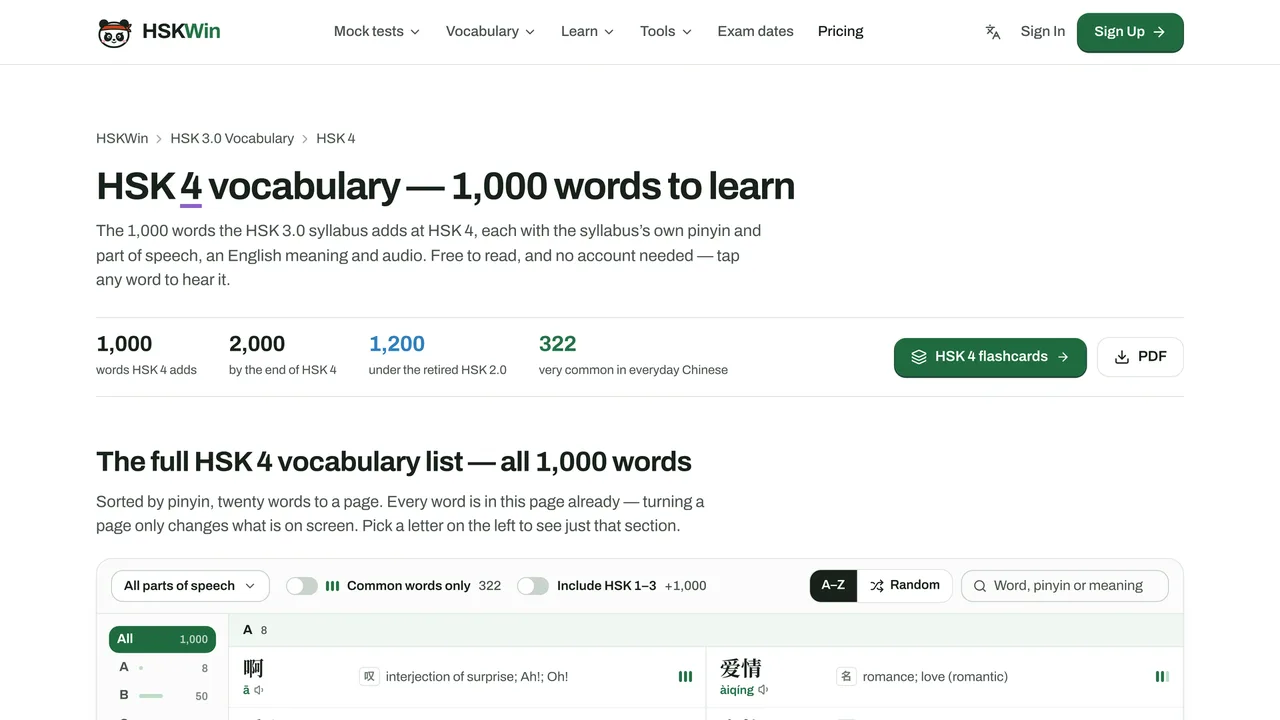Select letter B in the sidebar
This screenshot has width=1280, height=720.
[162, 695]
